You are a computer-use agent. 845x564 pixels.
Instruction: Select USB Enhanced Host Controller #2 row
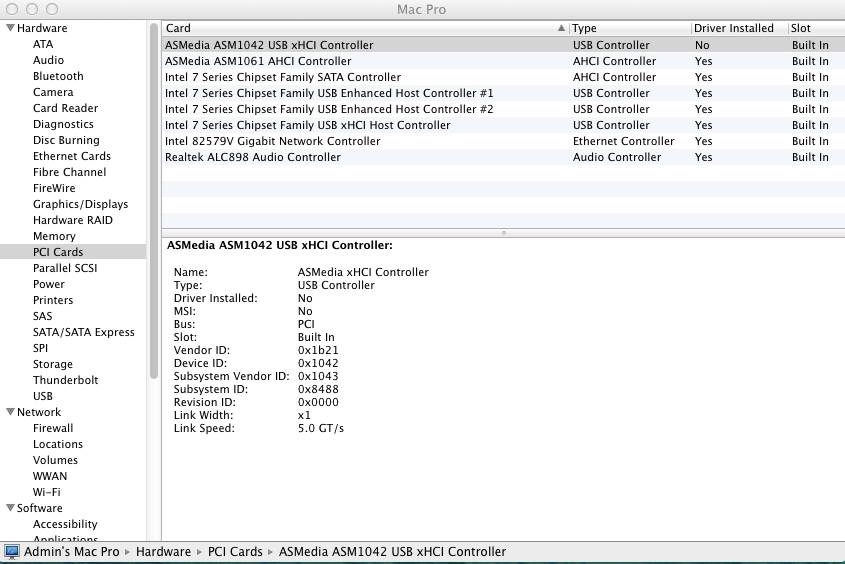503,109
